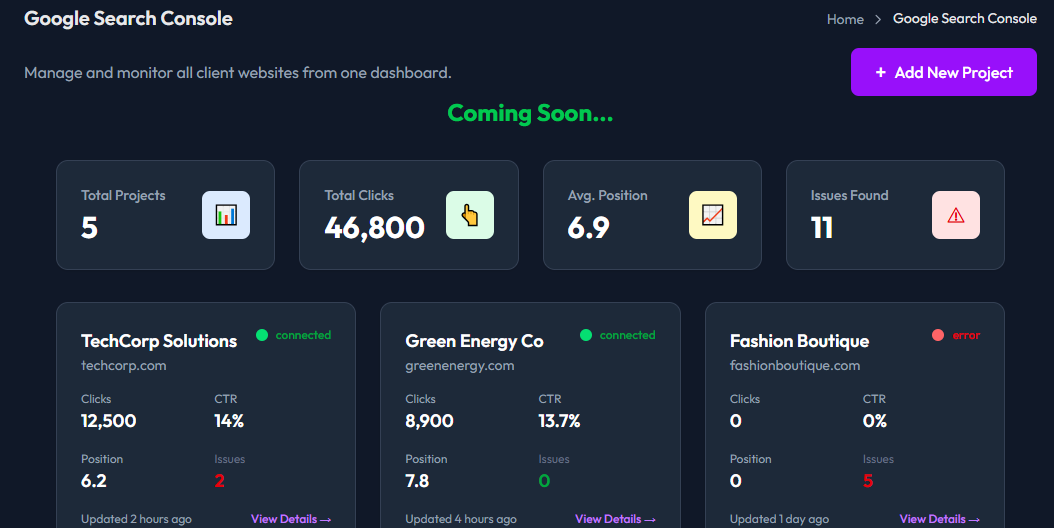Click the Total Clicks pointing hand icon
This screenshot has width=1054, height=528.
[x=469, y=215]
